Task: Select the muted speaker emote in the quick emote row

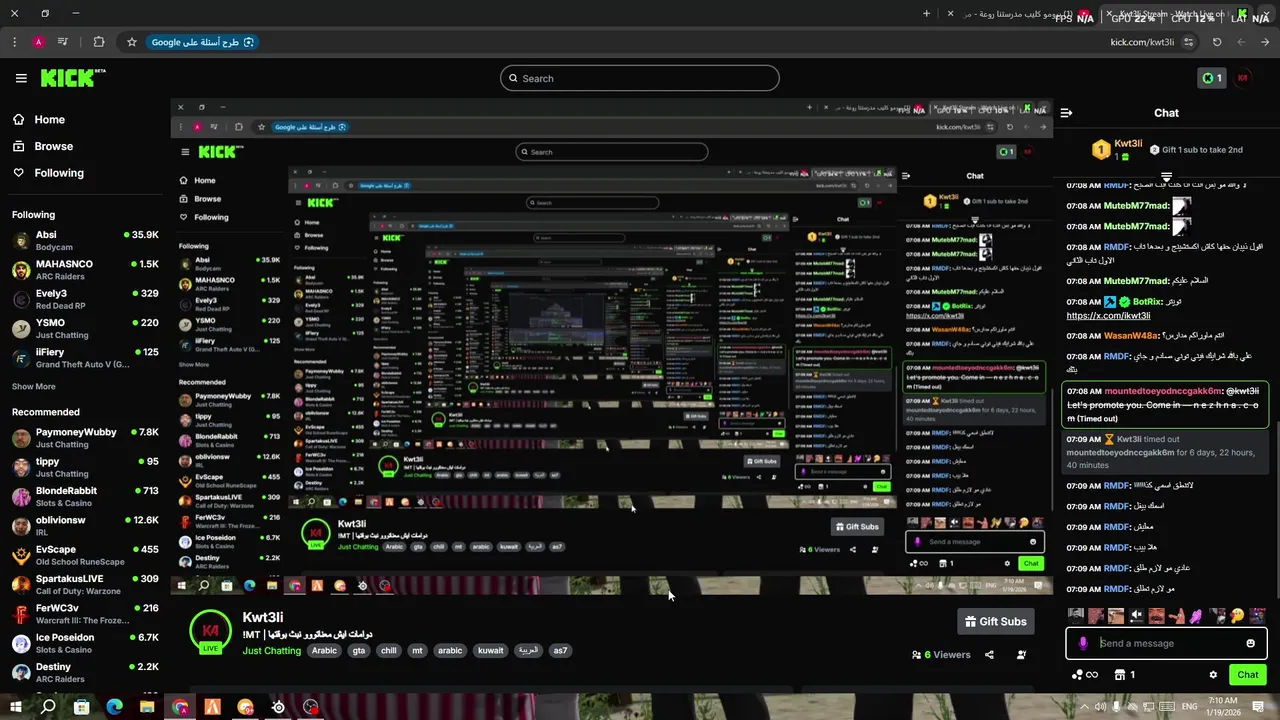Action: click(x=1136, y=616)
